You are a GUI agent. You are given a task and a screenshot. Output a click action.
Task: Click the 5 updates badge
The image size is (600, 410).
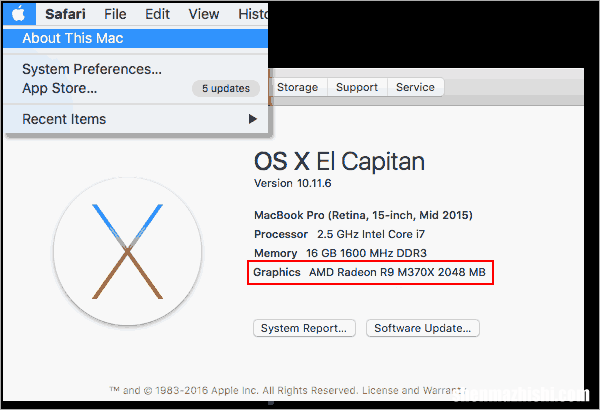[226, 88]
